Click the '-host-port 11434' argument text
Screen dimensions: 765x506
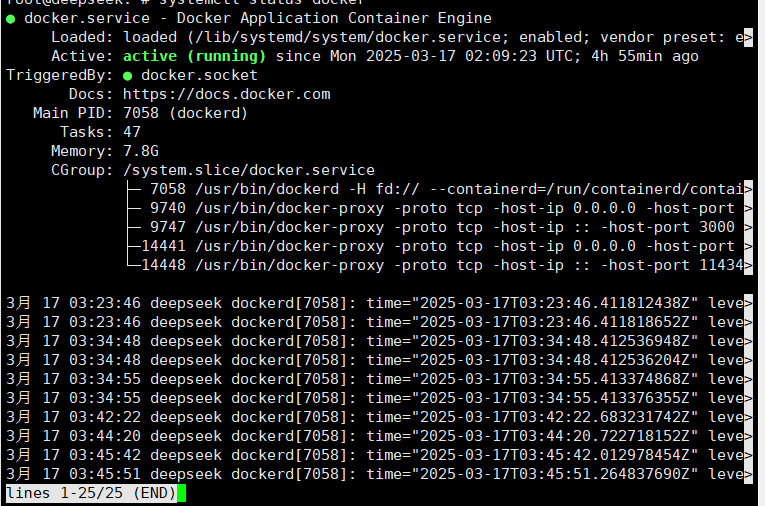pos(672,265)
